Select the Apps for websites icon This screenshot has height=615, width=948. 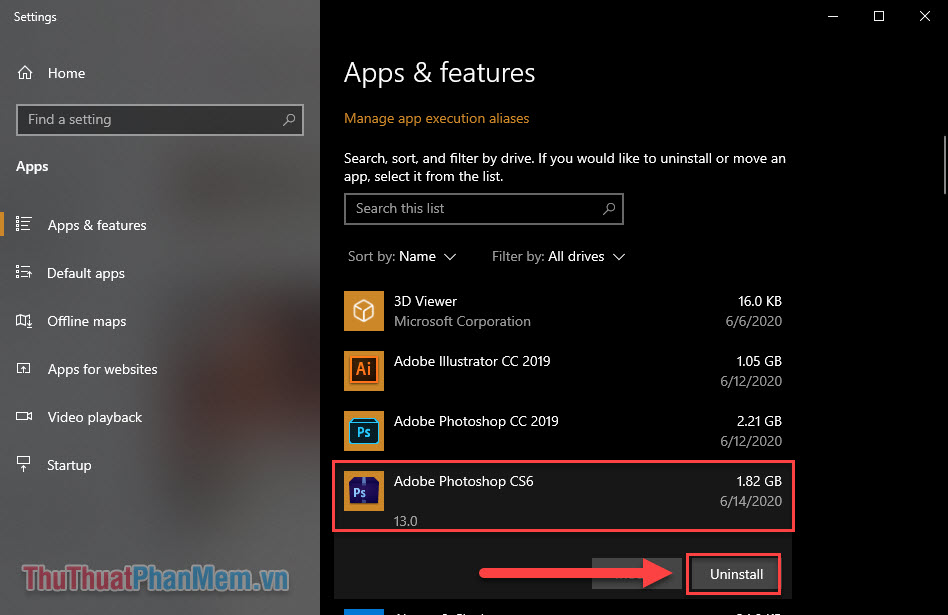[x=24, y=369]
